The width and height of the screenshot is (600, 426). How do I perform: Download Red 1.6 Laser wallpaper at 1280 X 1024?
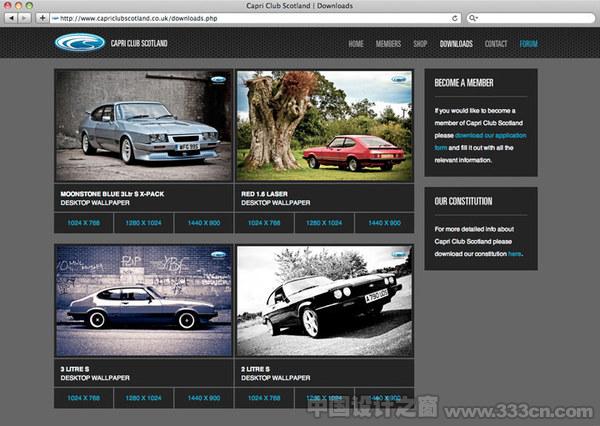pyautogui.click(x=324, y=223)
